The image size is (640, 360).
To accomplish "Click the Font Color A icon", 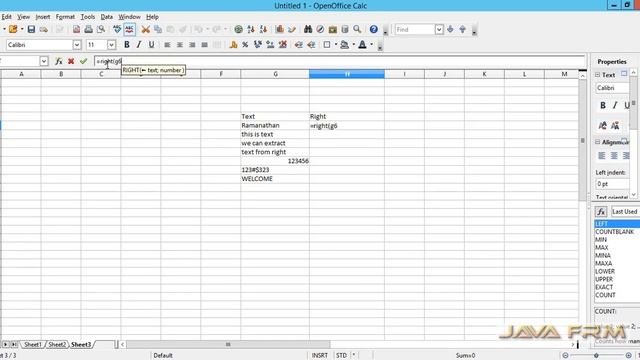I will coord(362,45).
